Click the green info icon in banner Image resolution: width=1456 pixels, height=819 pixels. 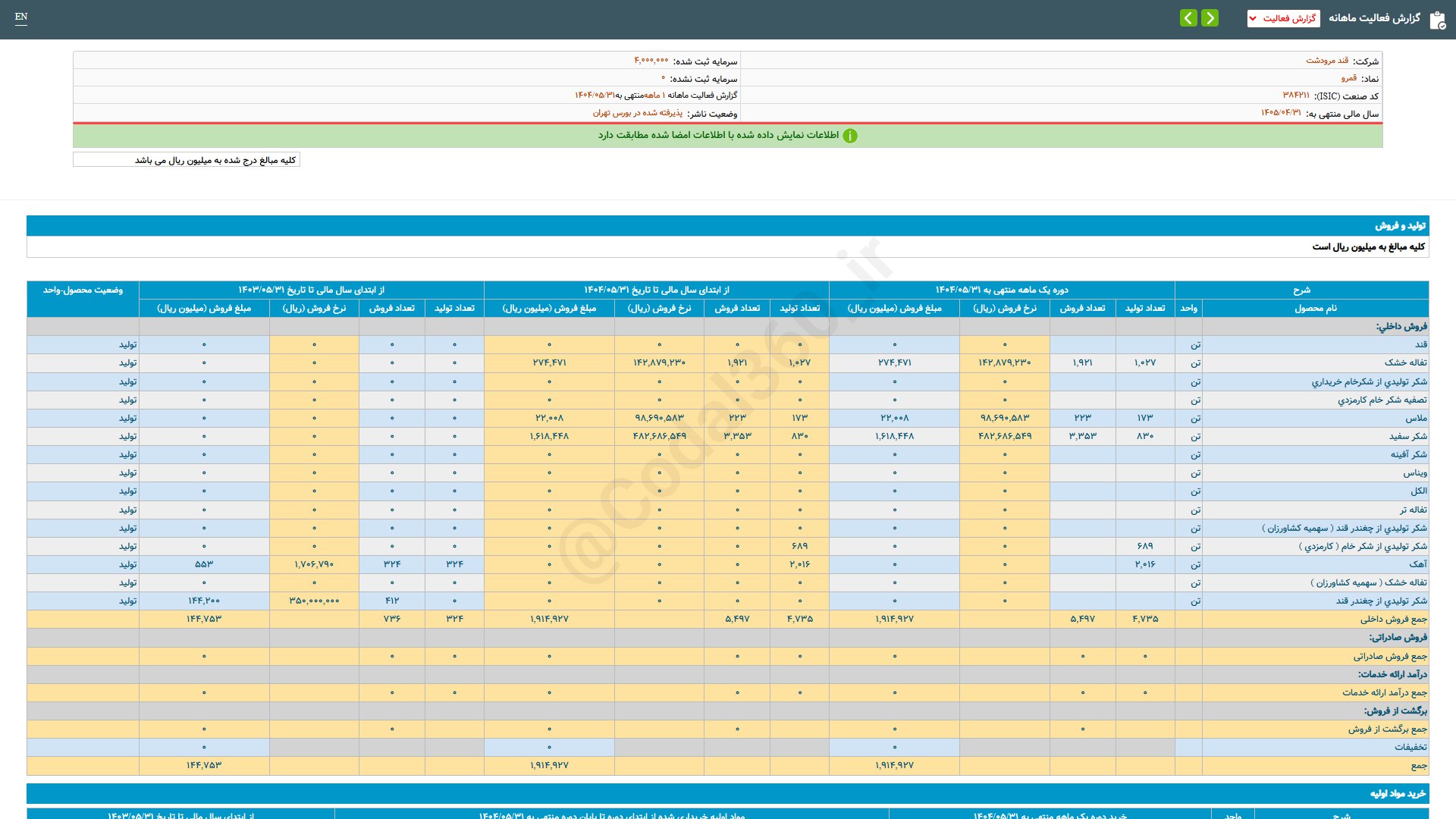click(850, 136)
